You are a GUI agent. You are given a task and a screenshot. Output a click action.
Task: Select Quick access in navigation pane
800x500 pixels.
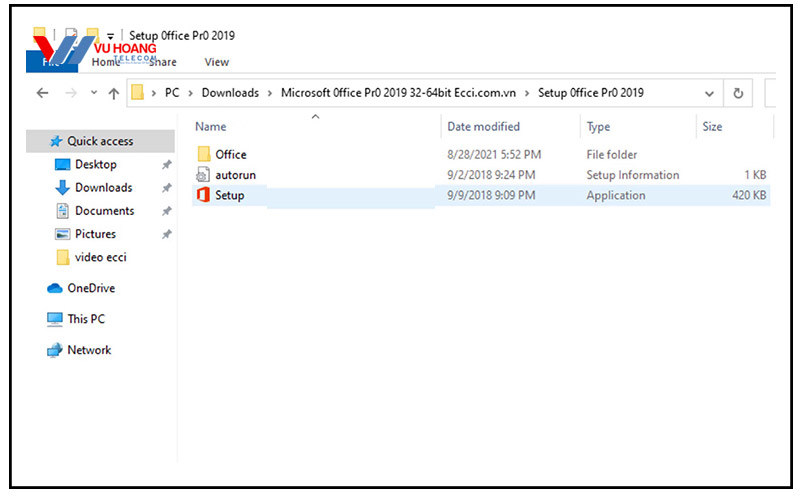[x=100, y=141]
